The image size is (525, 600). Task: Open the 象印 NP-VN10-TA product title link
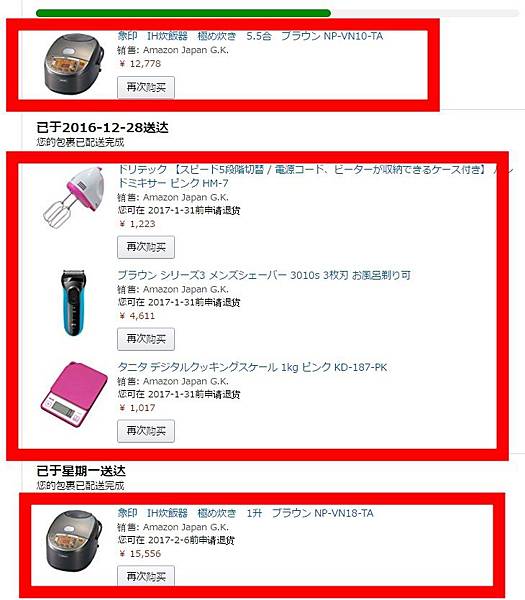[250, 36]
